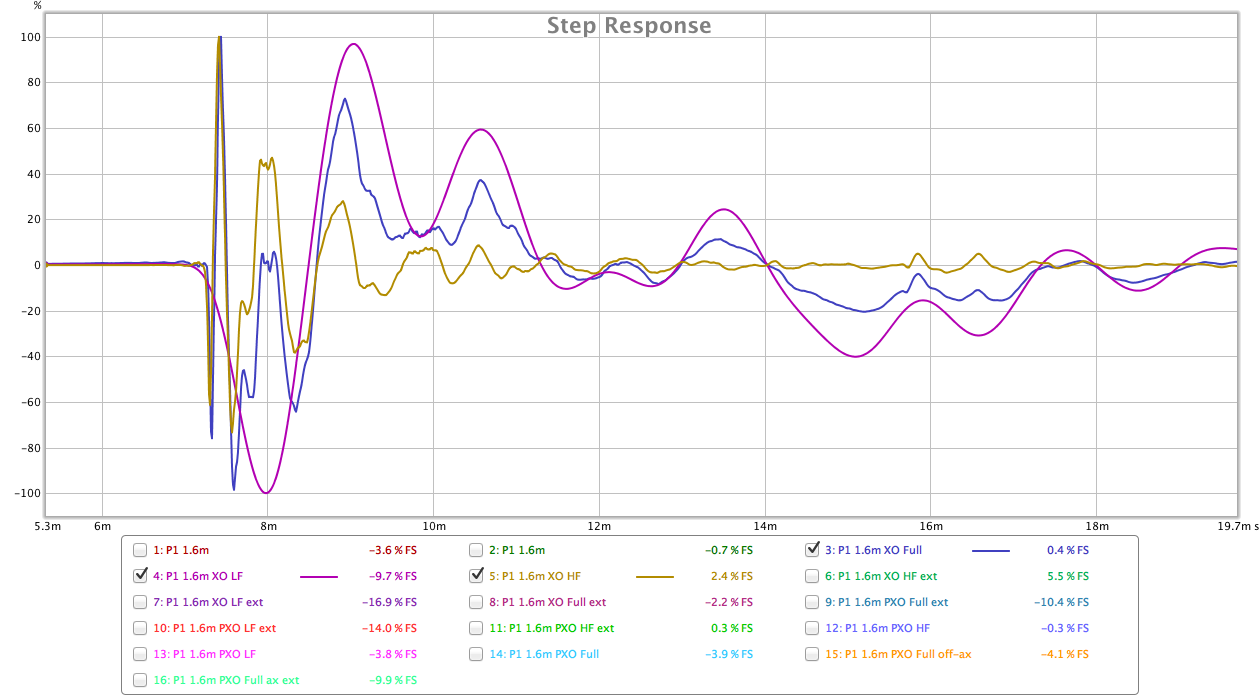
Task: Click legend value -2.2 % FS
Action: [x=728, y=602]
